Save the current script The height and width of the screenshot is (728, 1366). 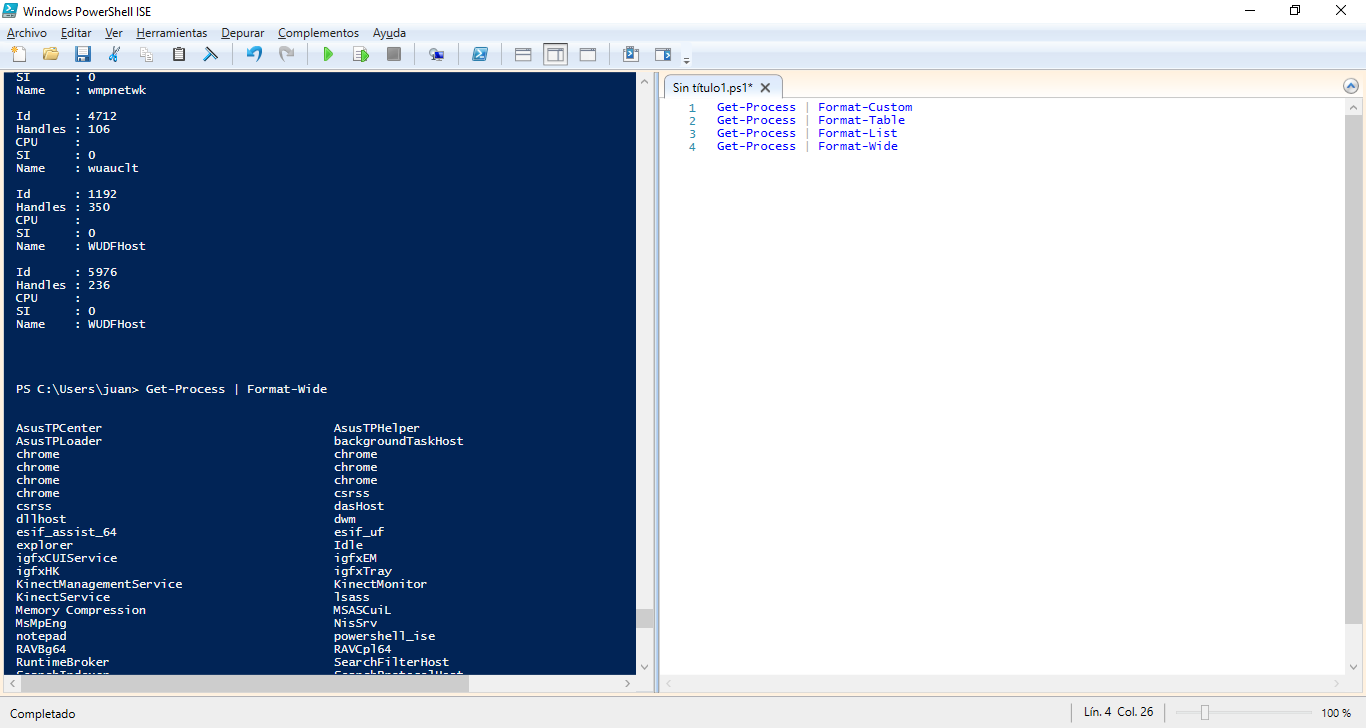tap(83, 54)
